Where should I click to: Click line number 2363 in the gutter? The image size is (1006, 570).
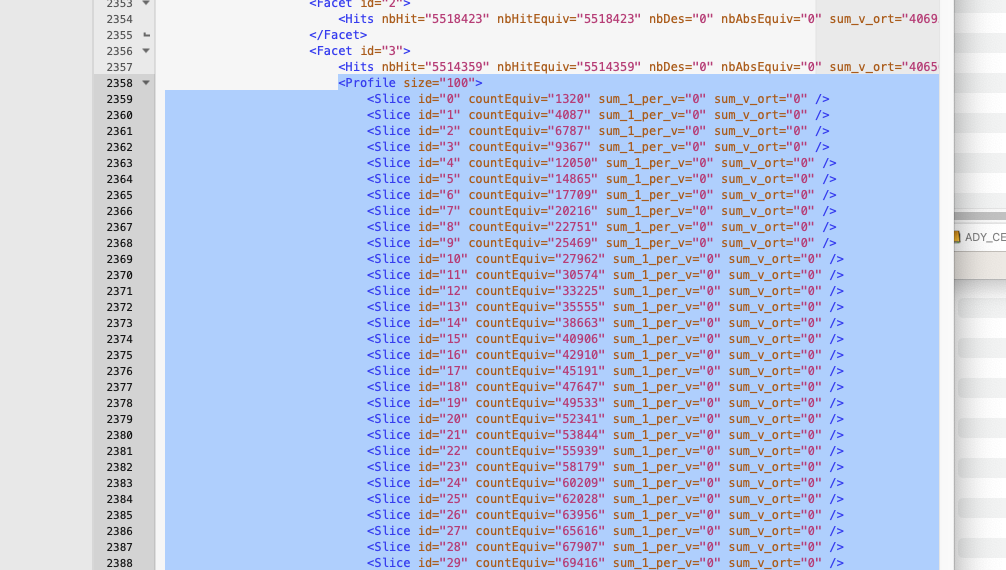pos(119,163)
